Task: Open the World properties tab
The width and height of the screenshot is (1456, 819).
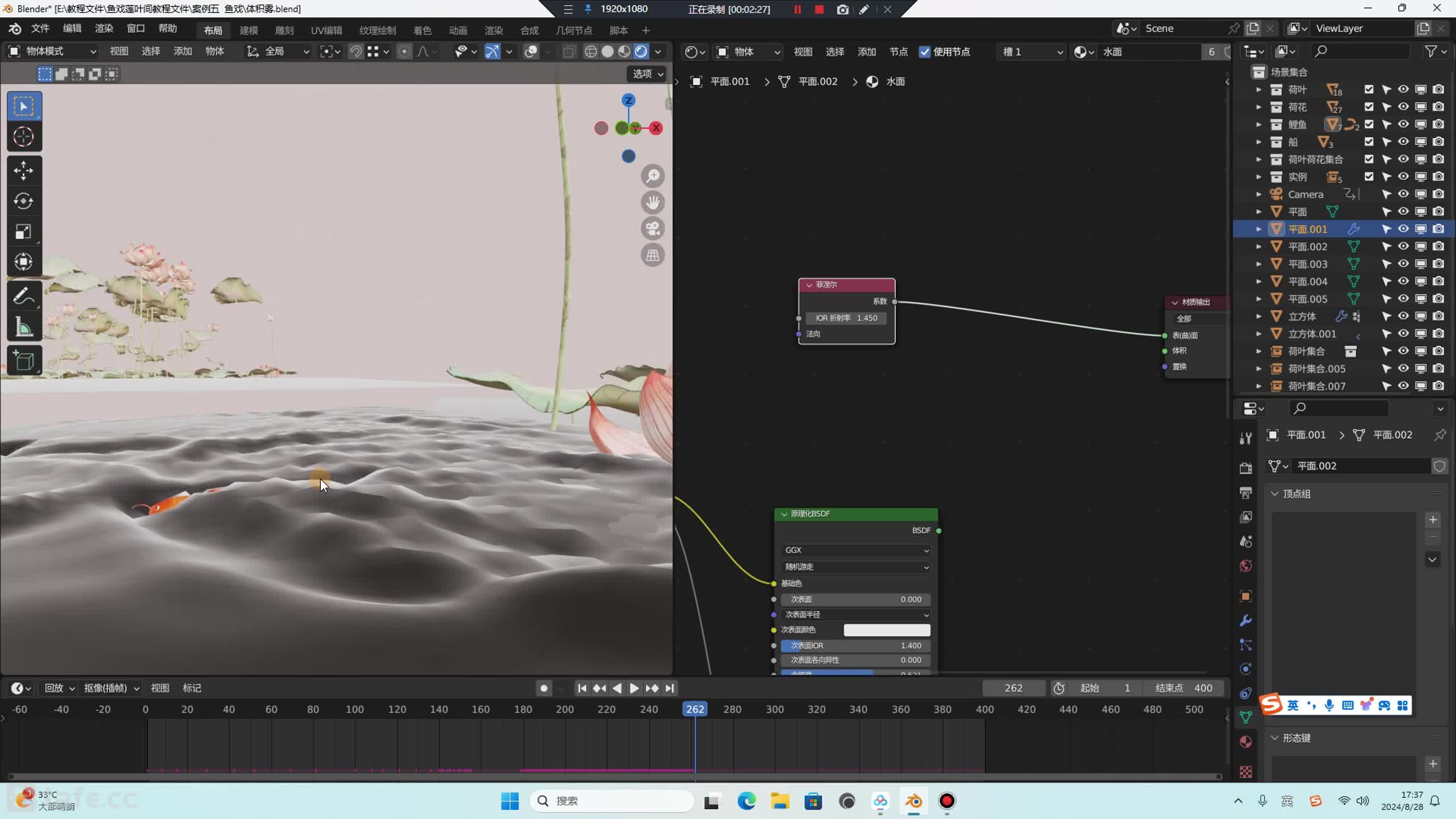Action: tap(1246, 566)
